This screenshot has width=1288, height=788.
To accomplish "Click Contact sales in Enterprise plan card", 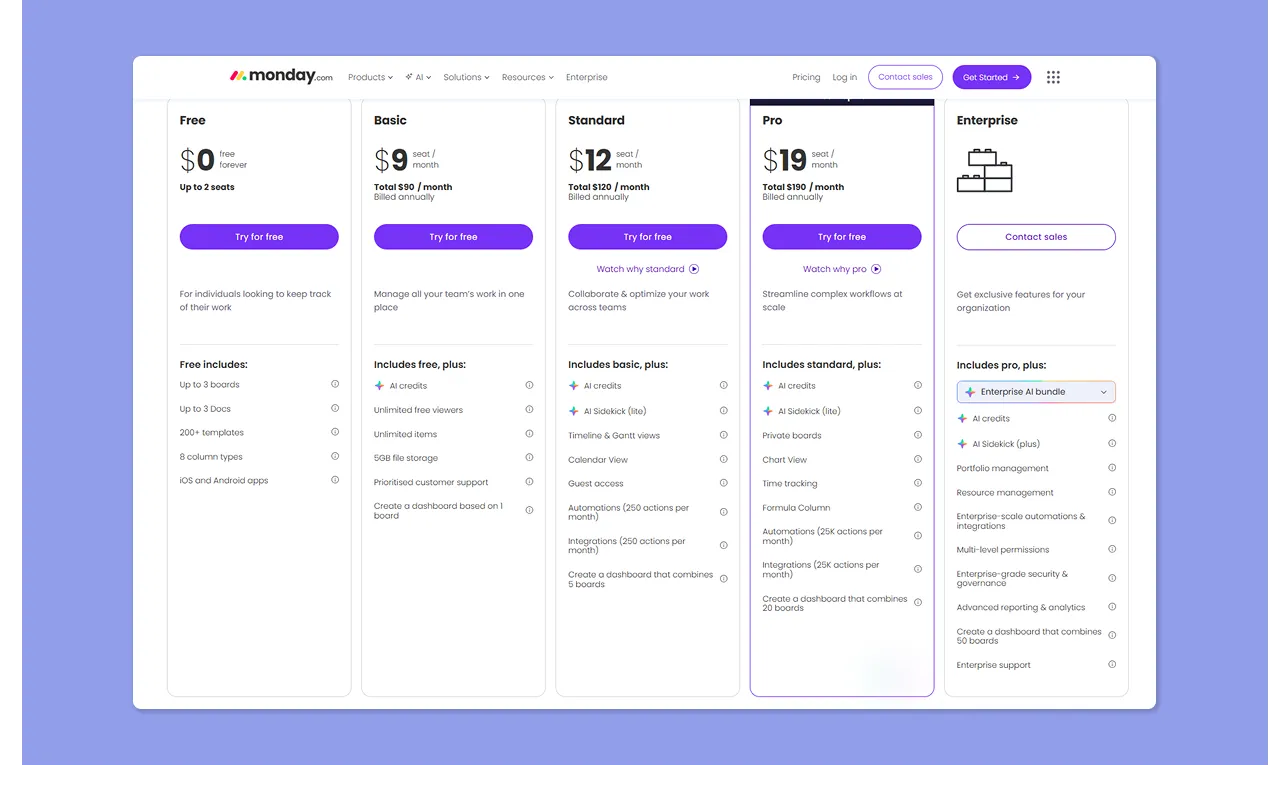I will tap(1036, 237).
